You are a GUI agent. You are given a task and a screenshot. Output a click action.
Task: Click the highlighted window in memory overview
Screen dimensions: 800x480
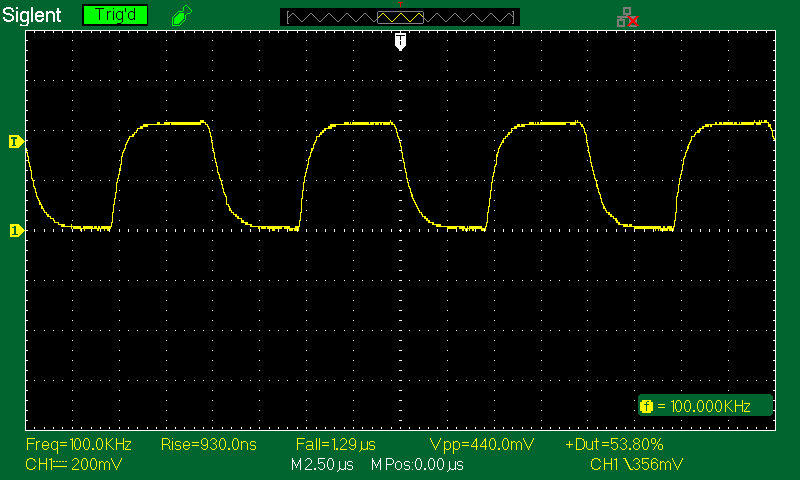pos(401,18)
